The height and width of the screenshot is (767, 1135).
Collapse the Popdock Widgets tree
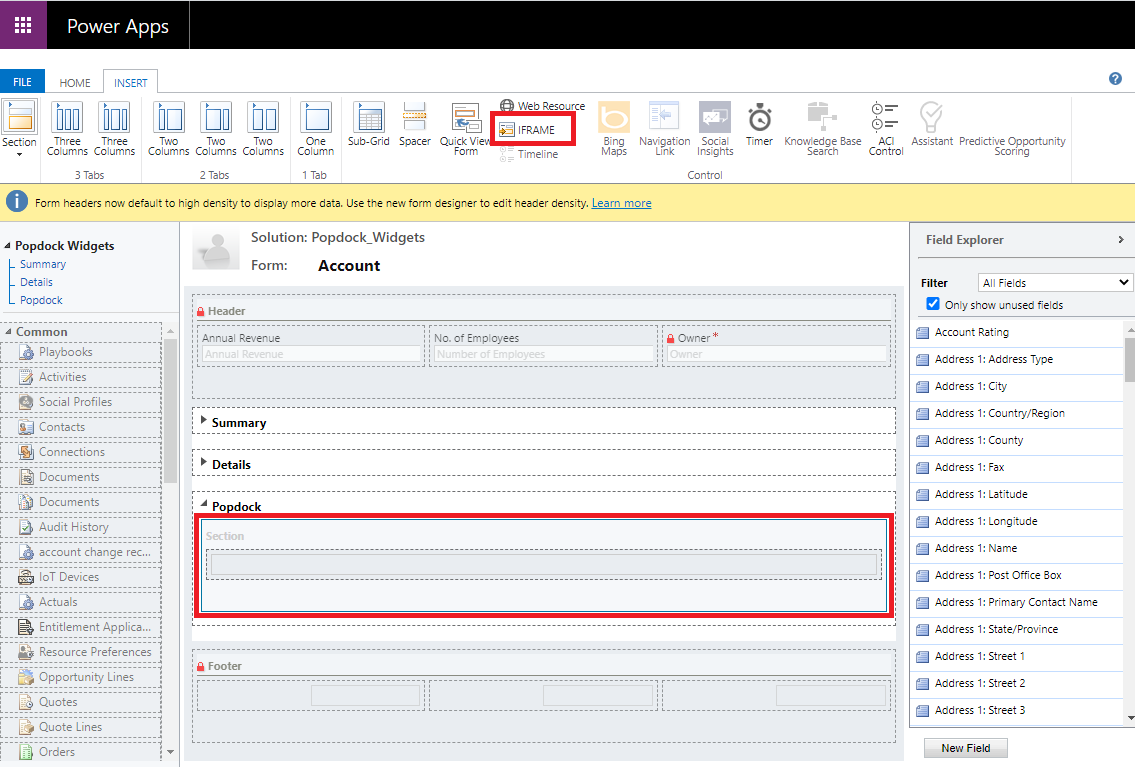pos(8,246)
